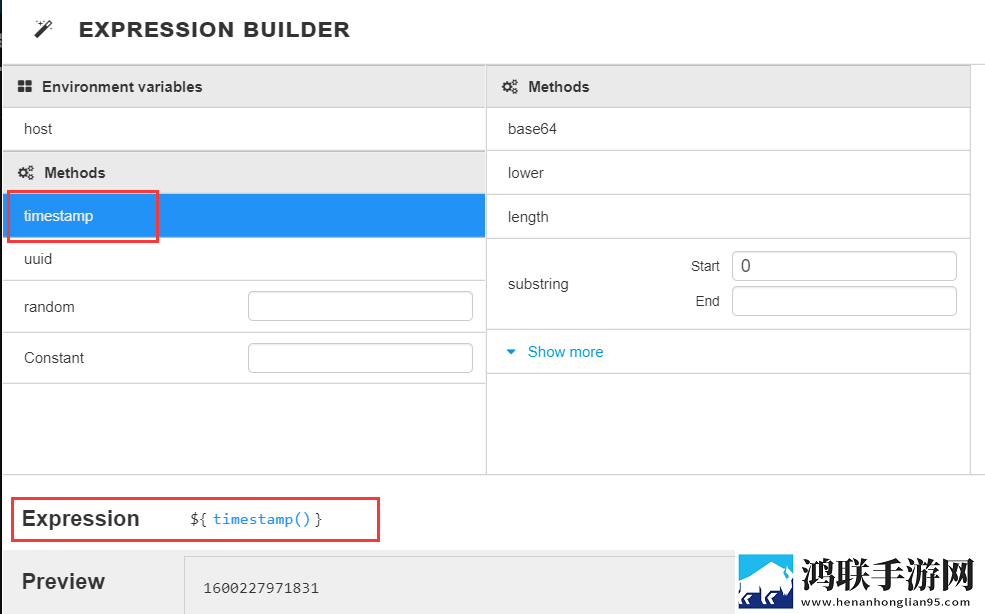Click the gears icon in left Methods header
985x614 pixels.
click(x=26, y=173)
